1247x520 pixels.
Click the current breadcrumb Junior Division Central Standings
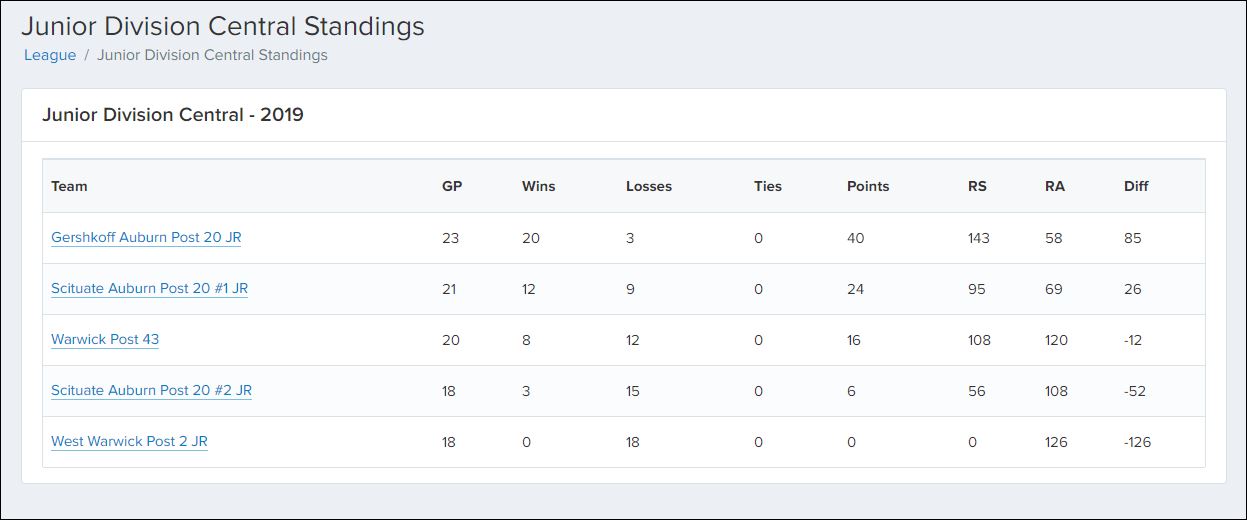pos(212,56)
